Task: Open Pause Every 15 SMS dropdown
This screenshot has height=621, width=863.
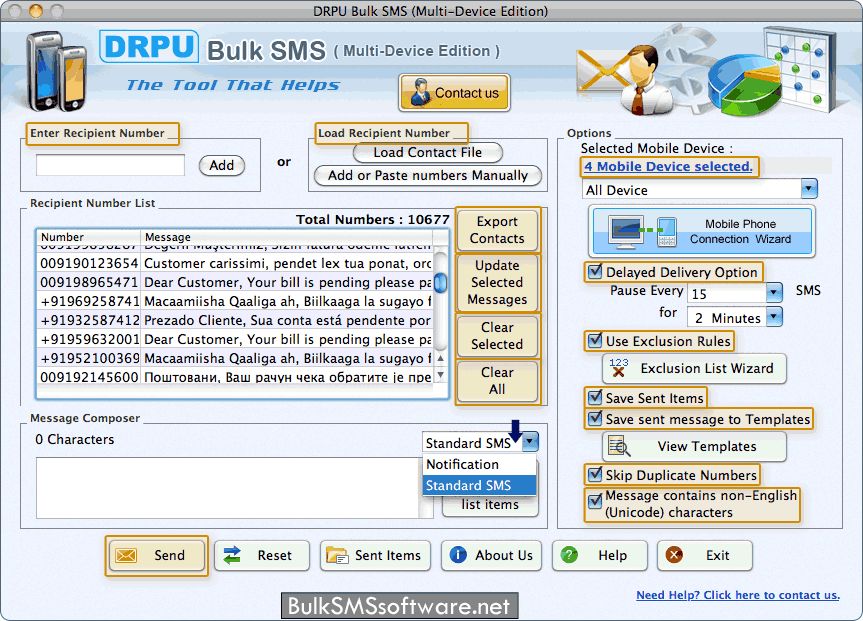Action: [x=774, y=292]
